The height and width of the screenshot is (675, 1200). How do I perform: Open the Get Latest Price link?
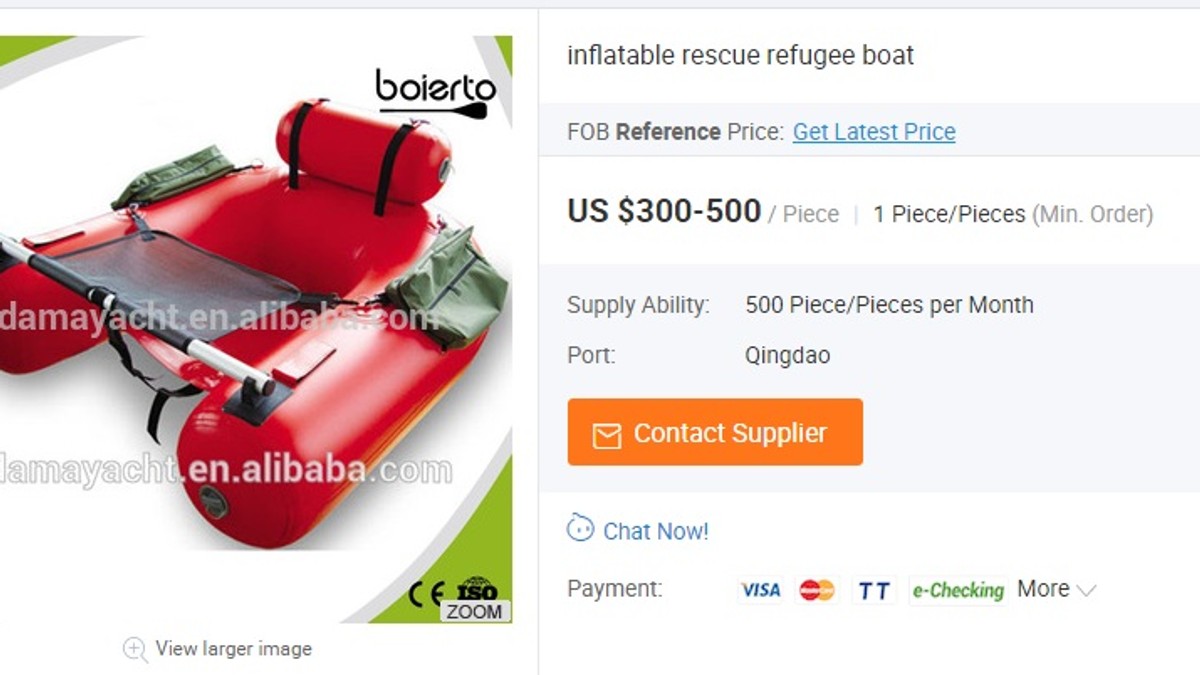click(874, 132)
